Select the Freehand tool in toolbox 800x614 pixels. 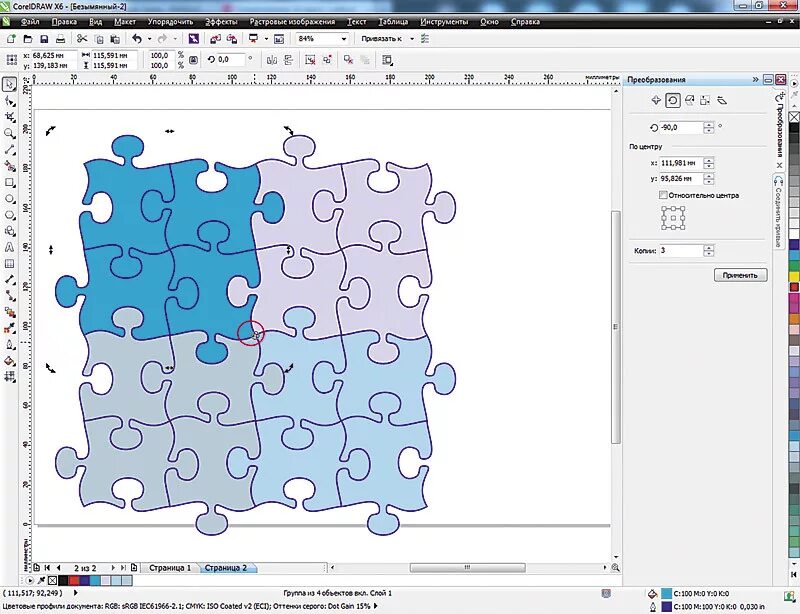[9, 150]
